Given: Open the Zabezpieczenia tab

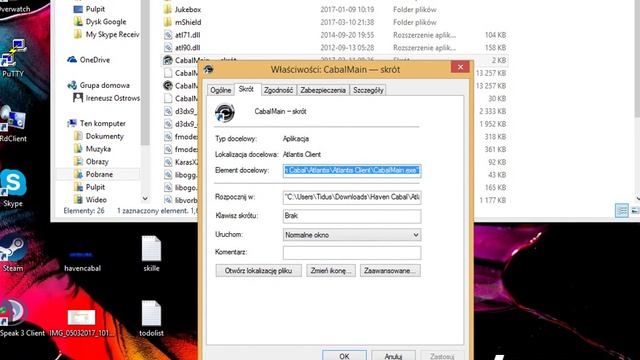Looking at the screenshot, I should coord(323,90).
